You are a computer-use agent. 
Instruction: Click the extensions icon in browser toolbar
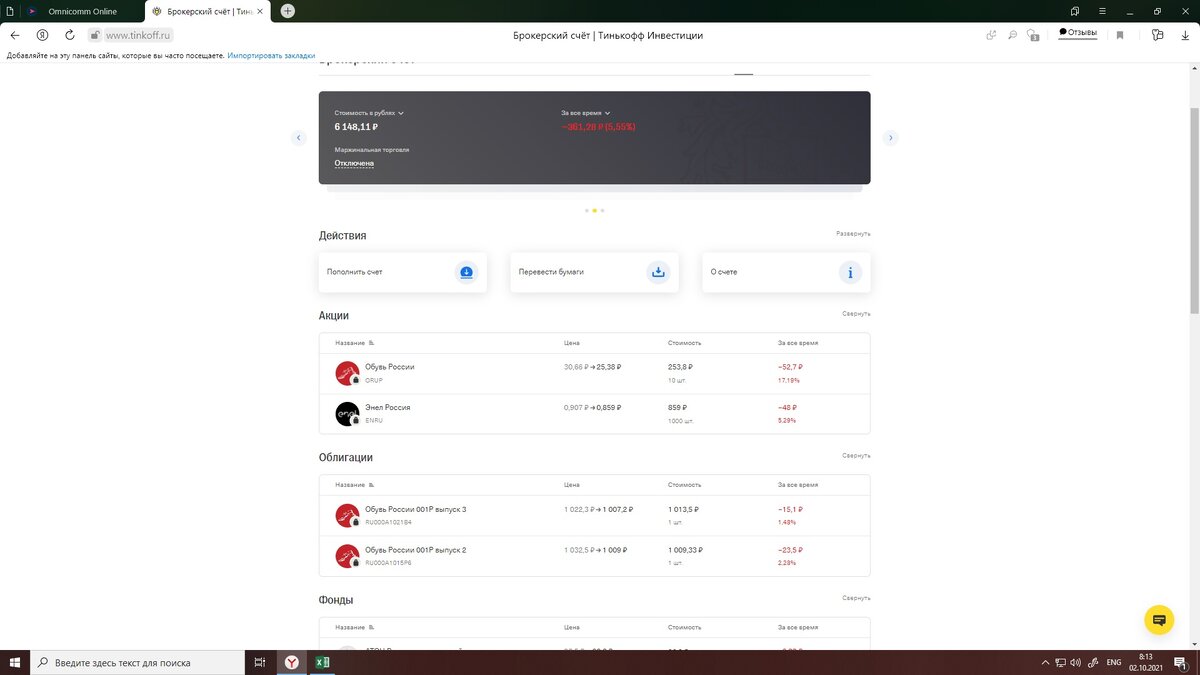pyautogui.click(x=1158, y=35)
